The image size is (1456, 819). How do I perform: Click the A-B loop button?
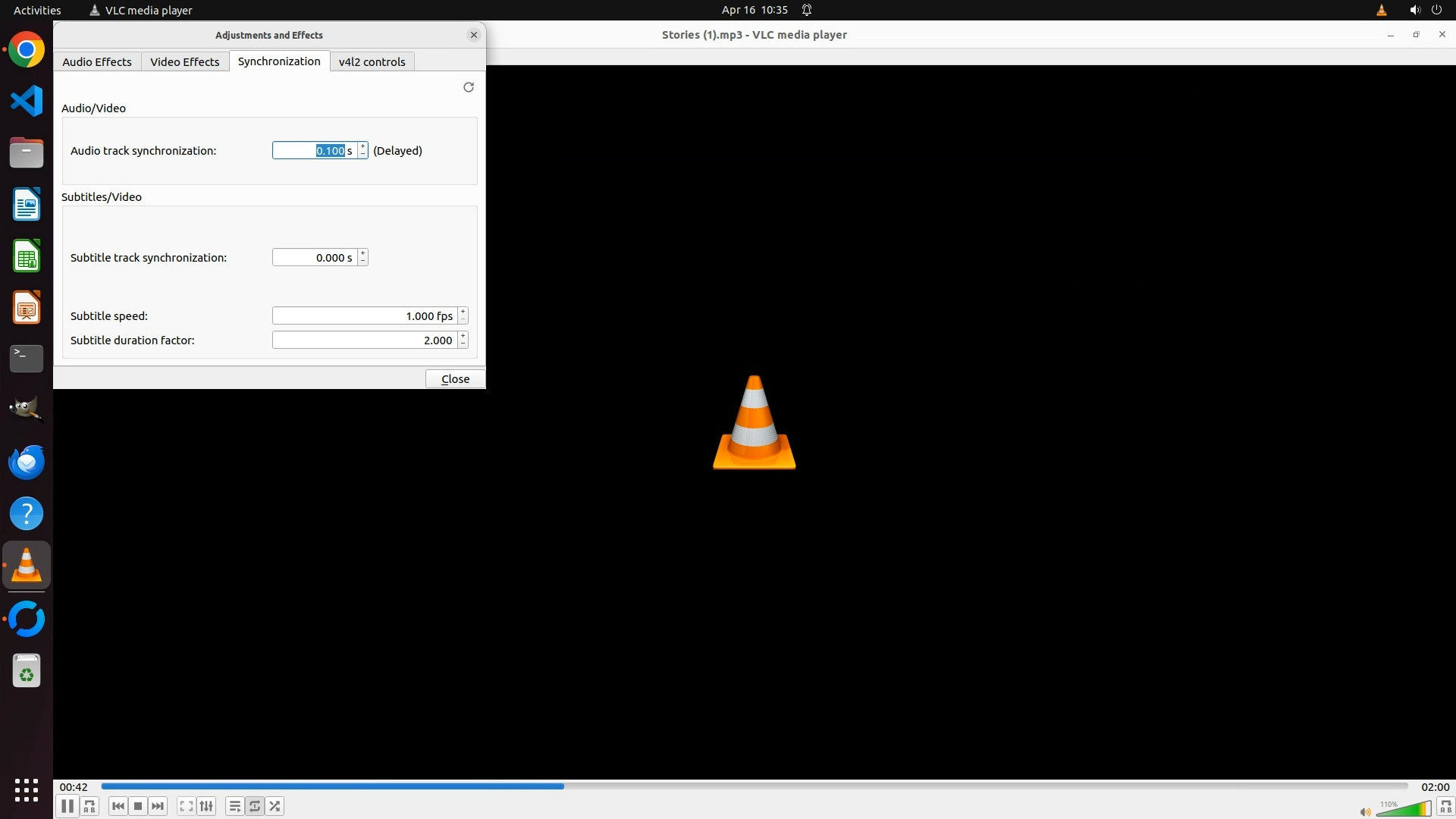89,806
